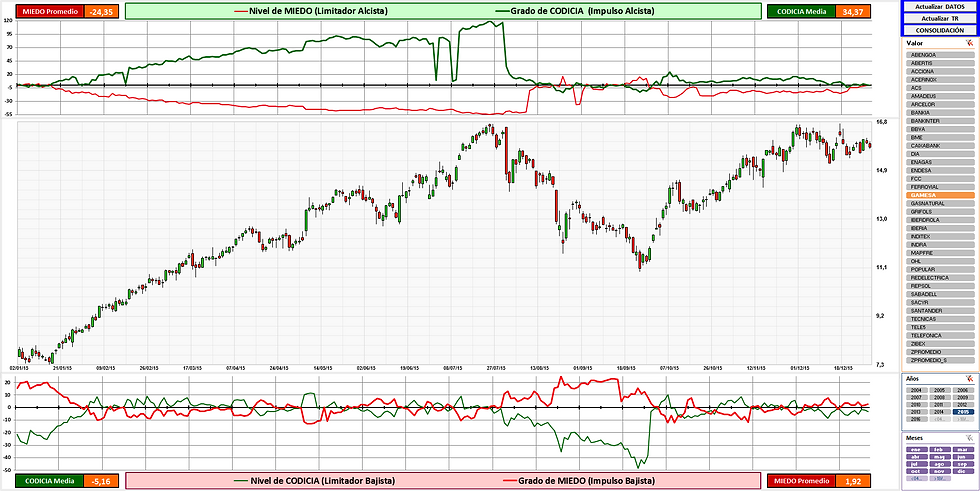This screenshot has width=980, height=491.
Task: Toggle month jun in Meses slicer
Action: click(x=963, y=457)
